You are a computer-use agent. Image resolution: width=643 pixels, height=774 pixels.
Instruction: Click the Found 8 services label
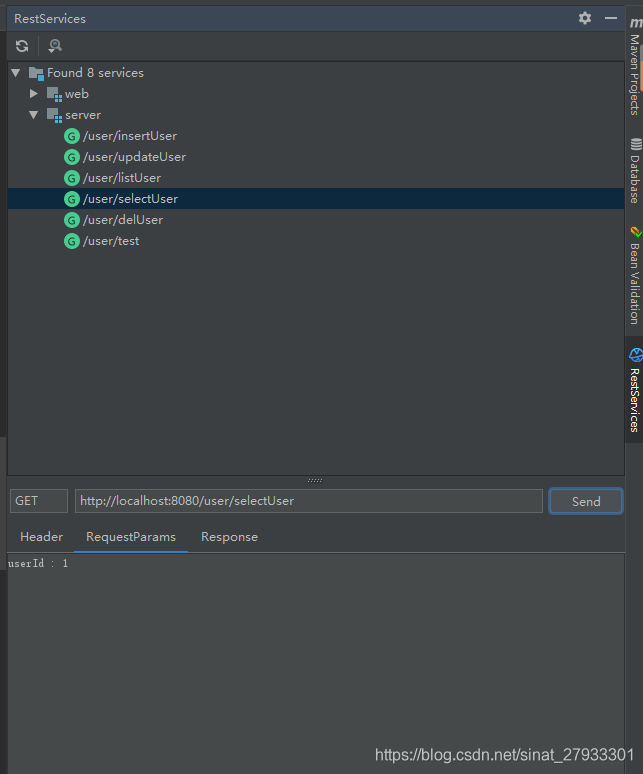pos(95,73)
